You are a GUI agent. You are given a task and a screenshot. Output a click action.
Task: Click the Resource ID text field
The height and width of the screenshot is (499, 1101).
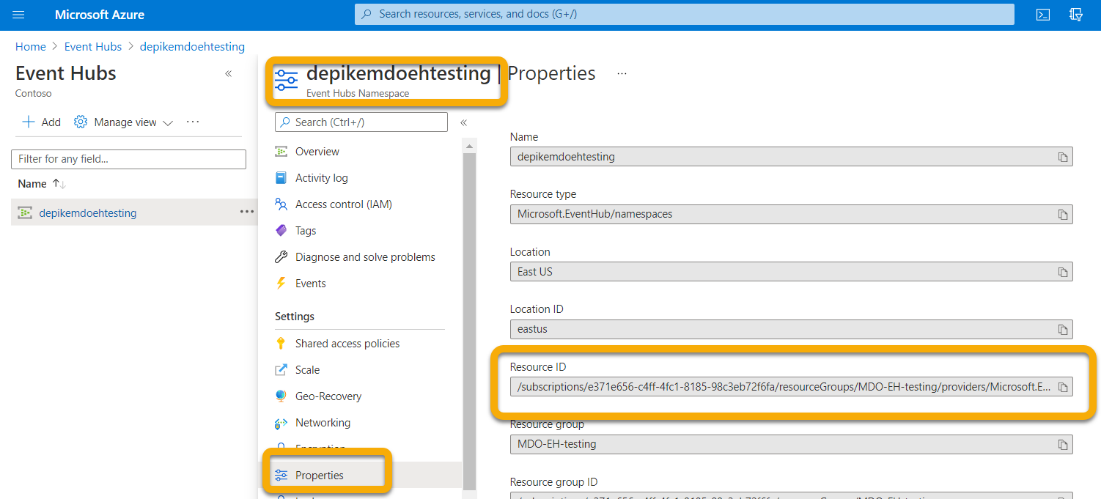(791, 387)
